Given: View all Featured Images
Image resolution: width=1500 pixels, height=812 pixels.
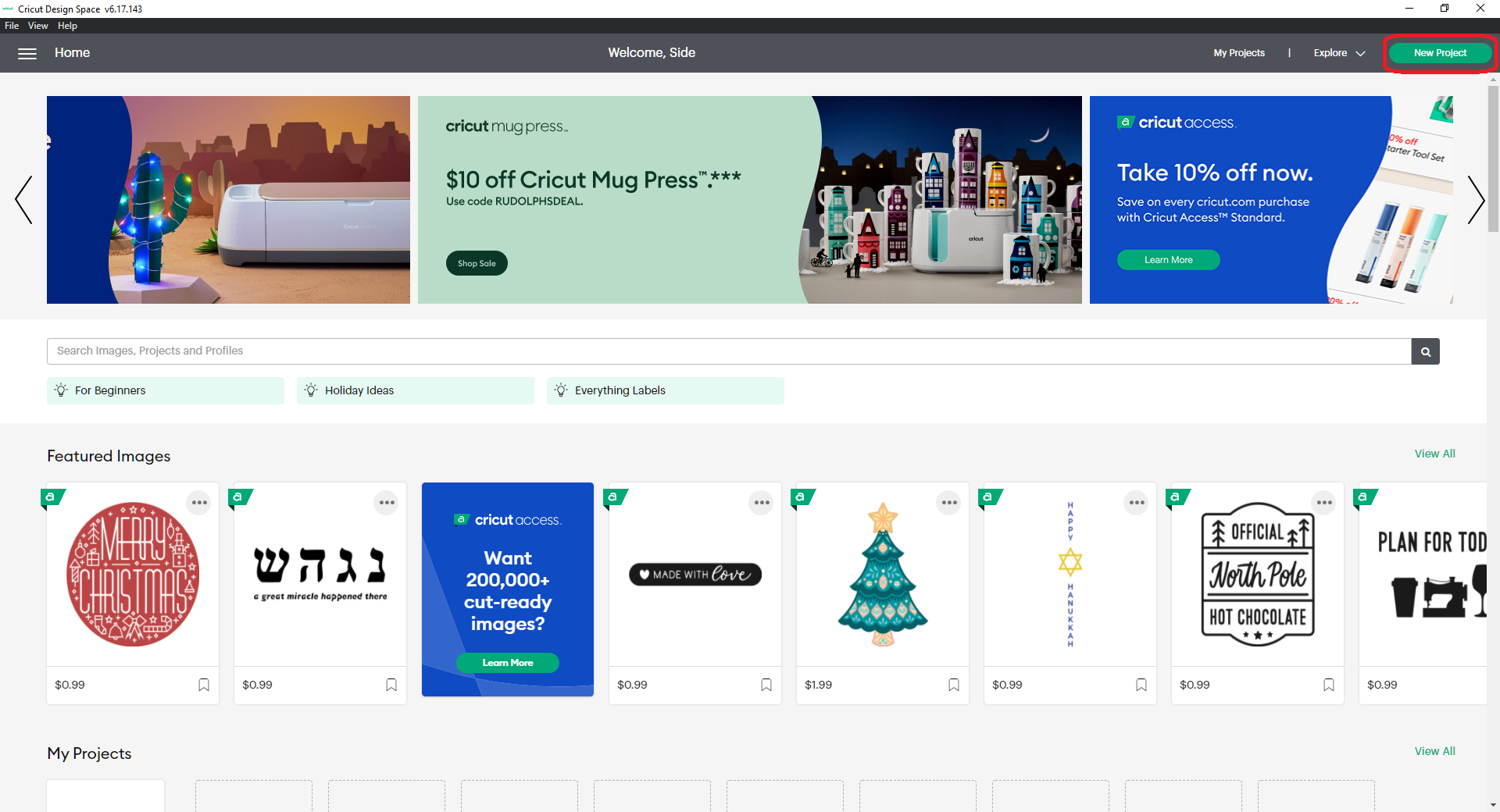Looking at the screenshot, I should [1434, 454].
